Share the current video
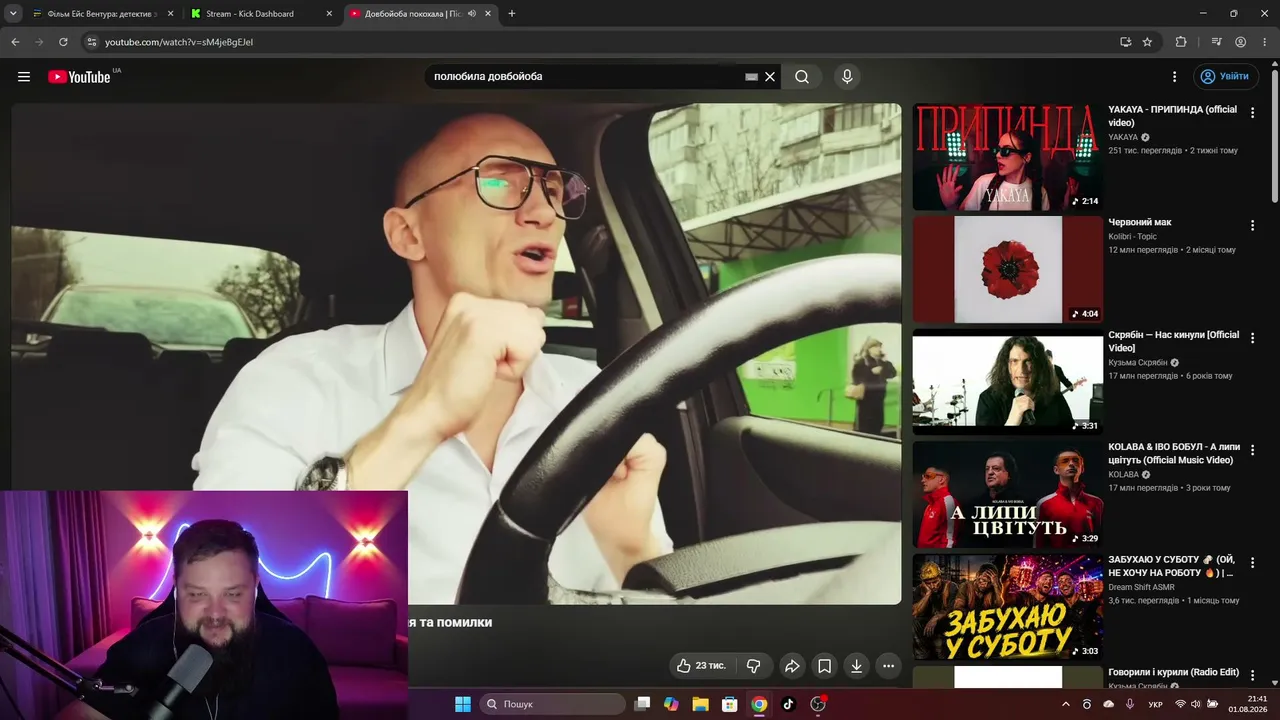The height and width of the screenshot is (720, 1280). 792,666
